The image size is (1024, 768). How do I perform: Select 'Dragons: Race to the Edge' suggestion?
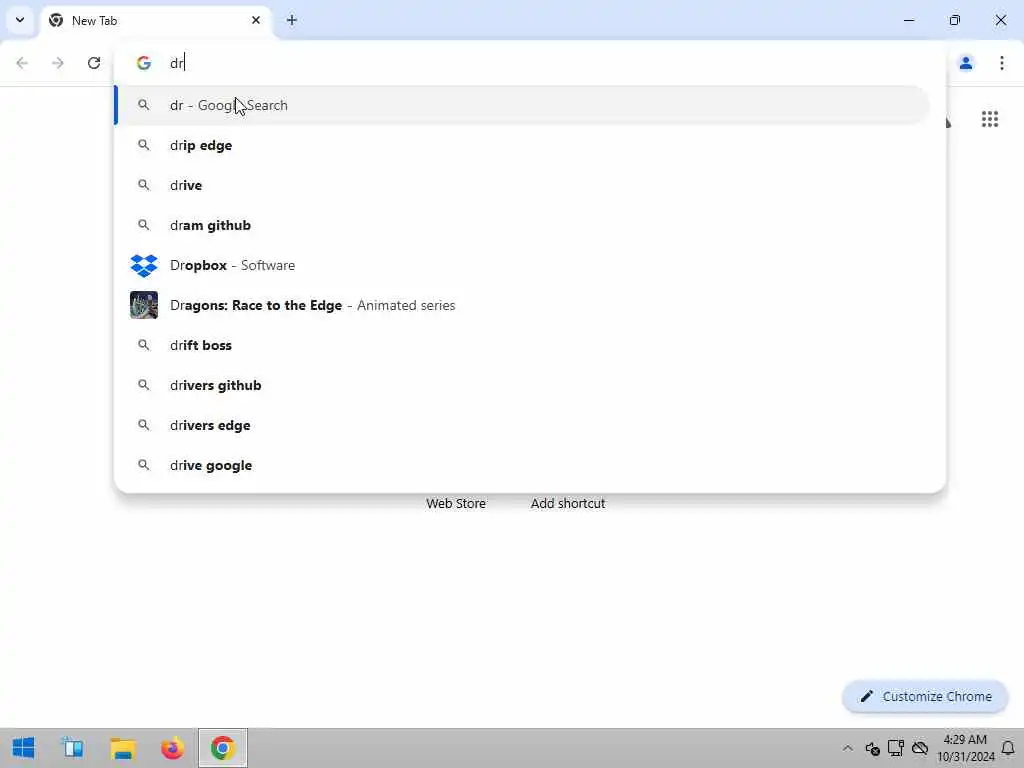(x=522, y=305)
